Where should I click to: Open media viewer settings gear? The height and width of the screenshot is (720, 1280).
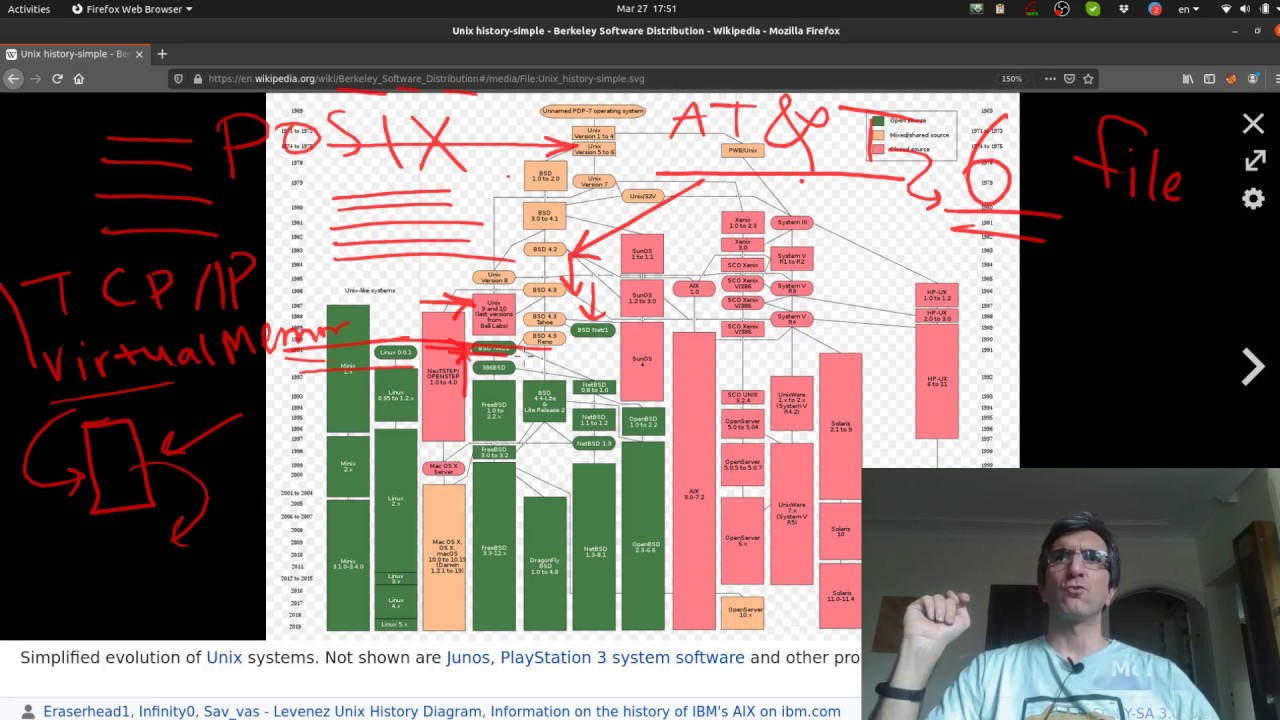(x=1253, y=199)
